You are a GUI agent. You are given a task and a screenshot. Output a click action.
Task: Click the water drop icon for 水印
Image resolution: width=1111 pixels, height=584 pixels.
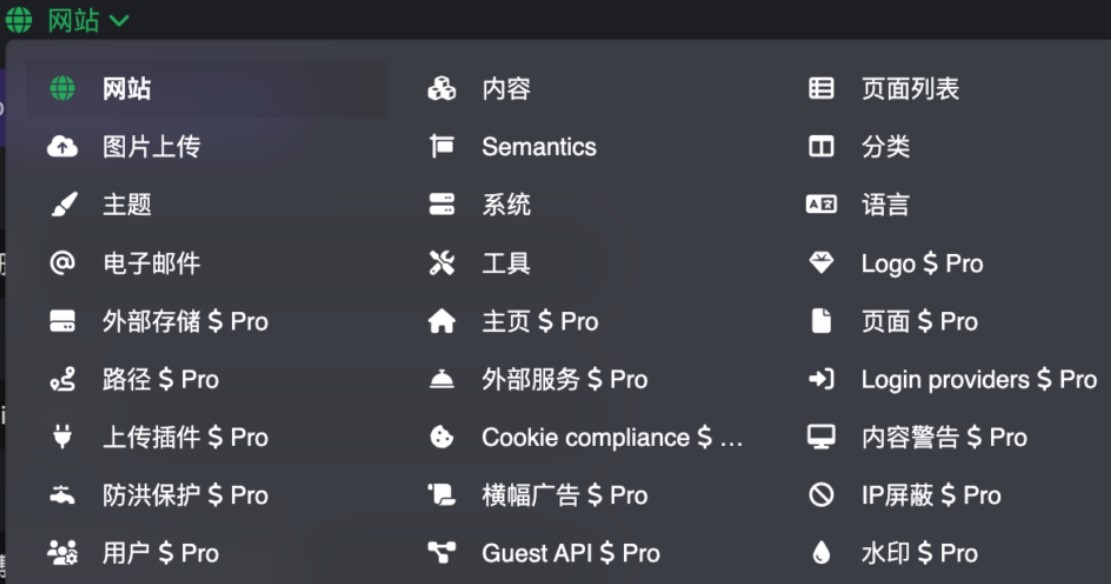coord(821,553)
